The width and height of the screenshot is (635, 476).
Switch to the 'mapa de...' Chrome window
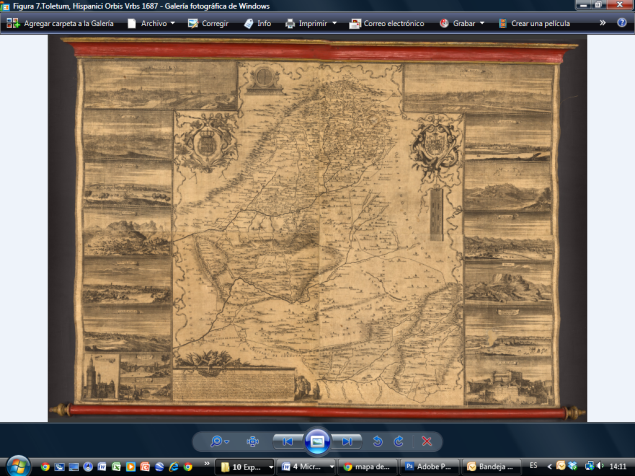click(x=368, y=467)
